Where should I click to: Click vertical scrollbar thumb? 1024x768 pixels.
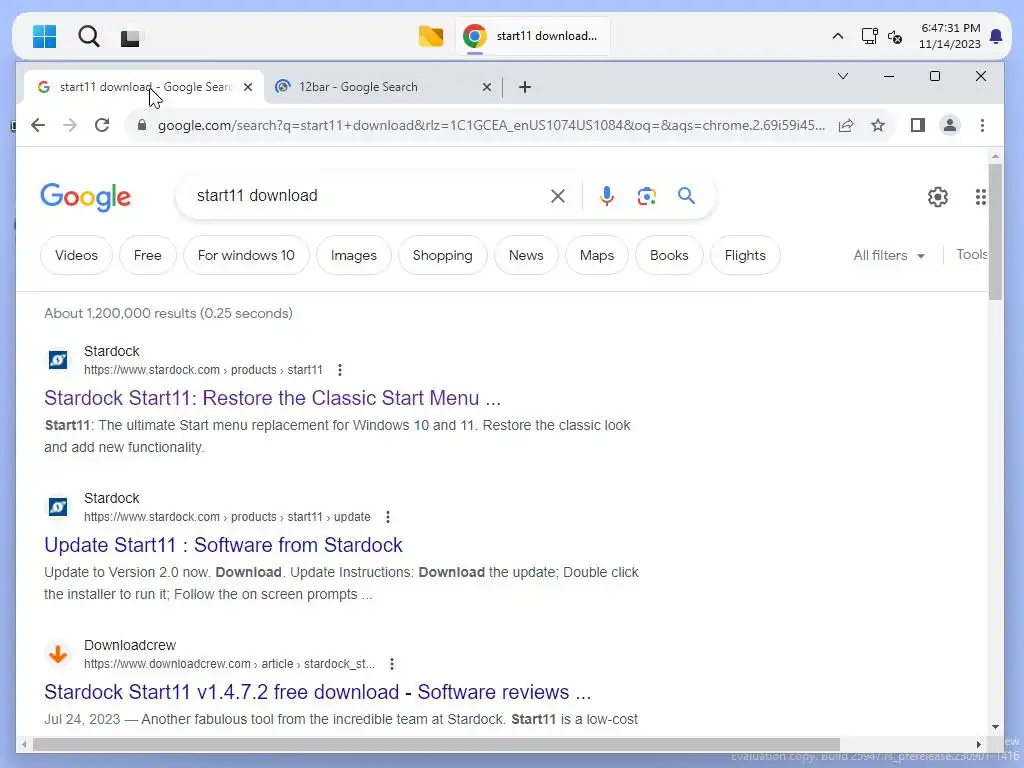(x=995, y=232)
